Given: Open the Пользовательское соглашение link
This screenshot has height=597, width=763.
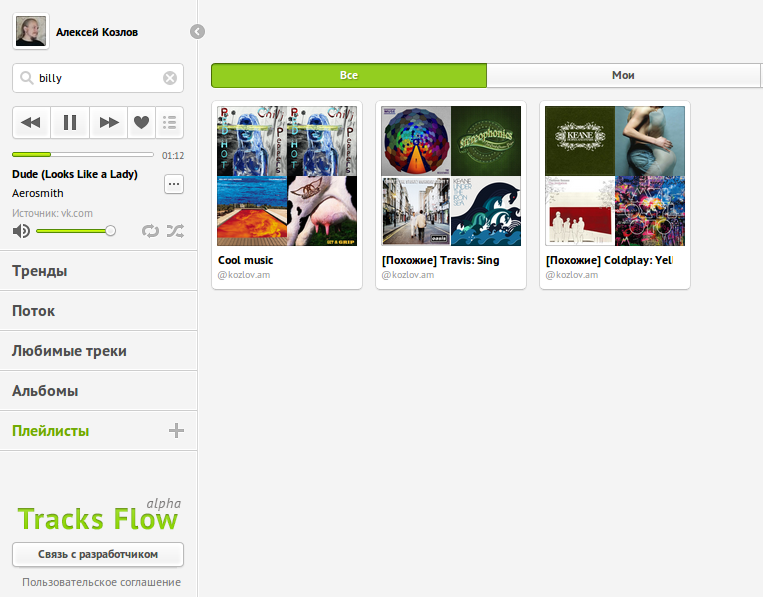Looking at the screenshot, I should [101, 582].
